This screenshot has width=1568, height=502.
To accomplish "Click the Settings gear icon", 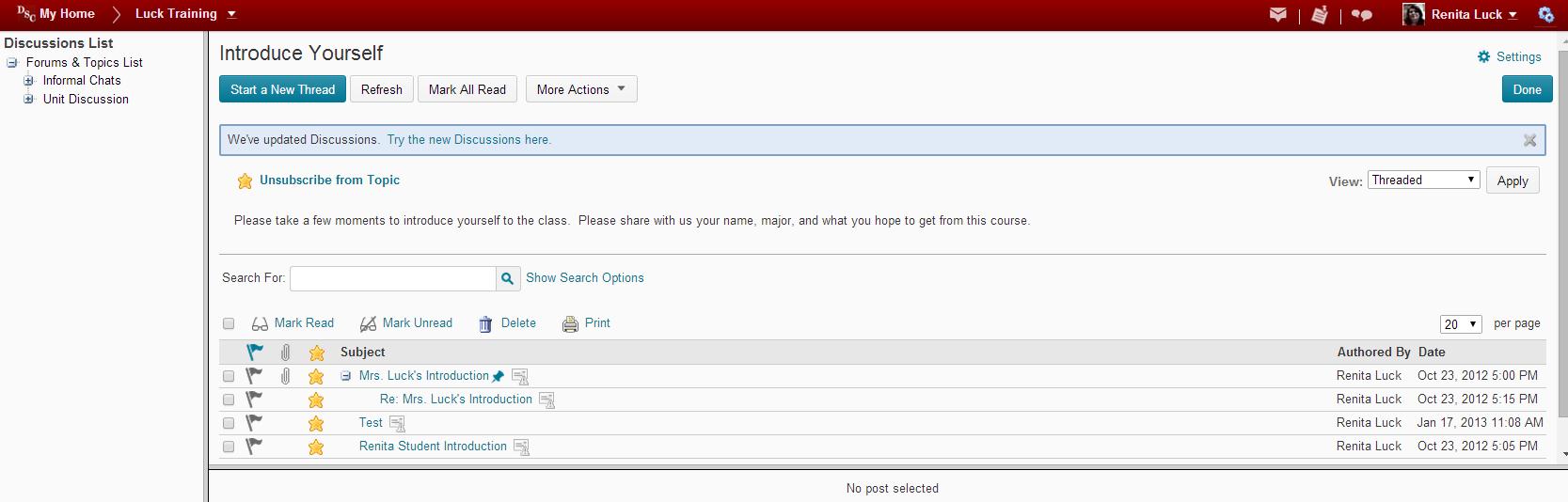I will coord(1484,56).
